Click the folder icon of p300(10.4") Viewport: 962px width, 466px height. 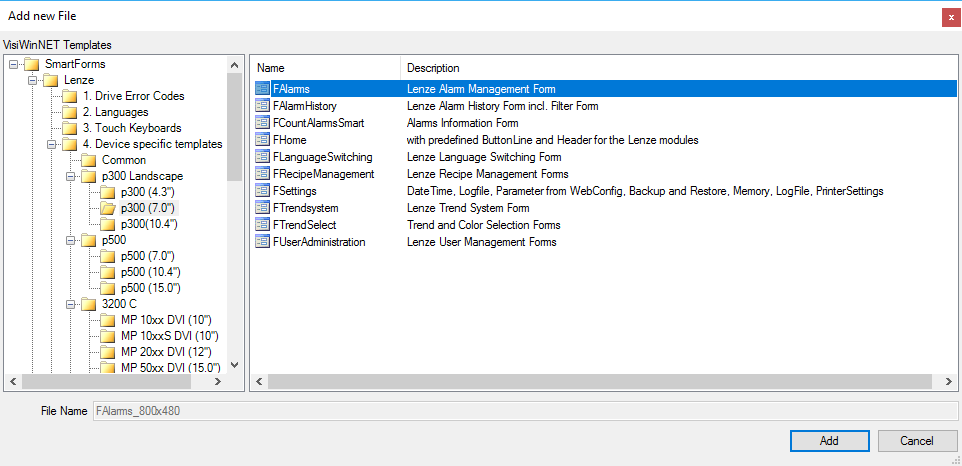(x=108, y=224)
